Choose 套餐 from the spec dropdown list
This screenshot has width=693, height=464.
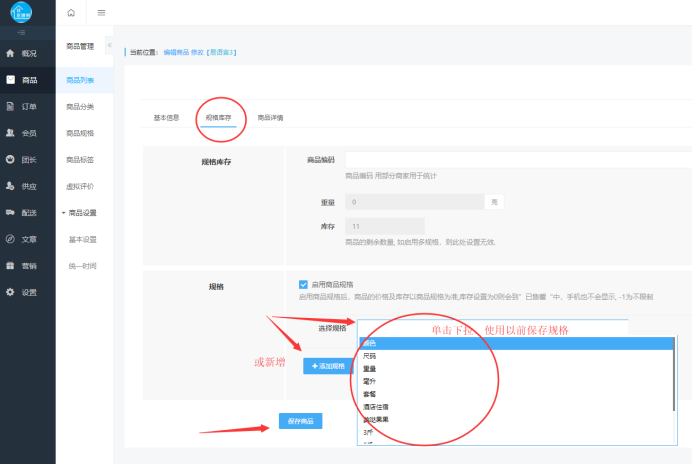371,395
